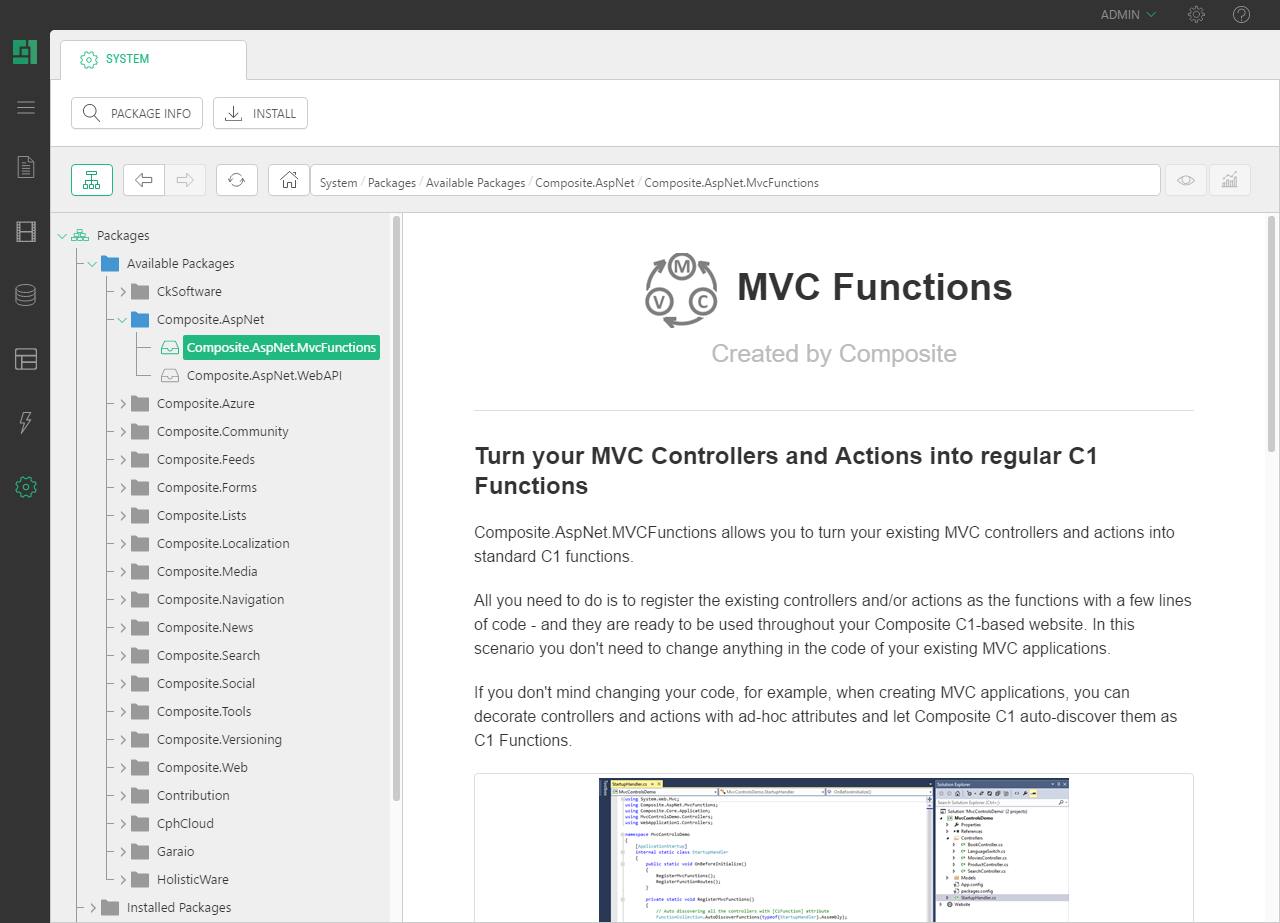Expand the Composite.Feeds folder
This screenshot has width=1280, height=923.
pos(123,460)
